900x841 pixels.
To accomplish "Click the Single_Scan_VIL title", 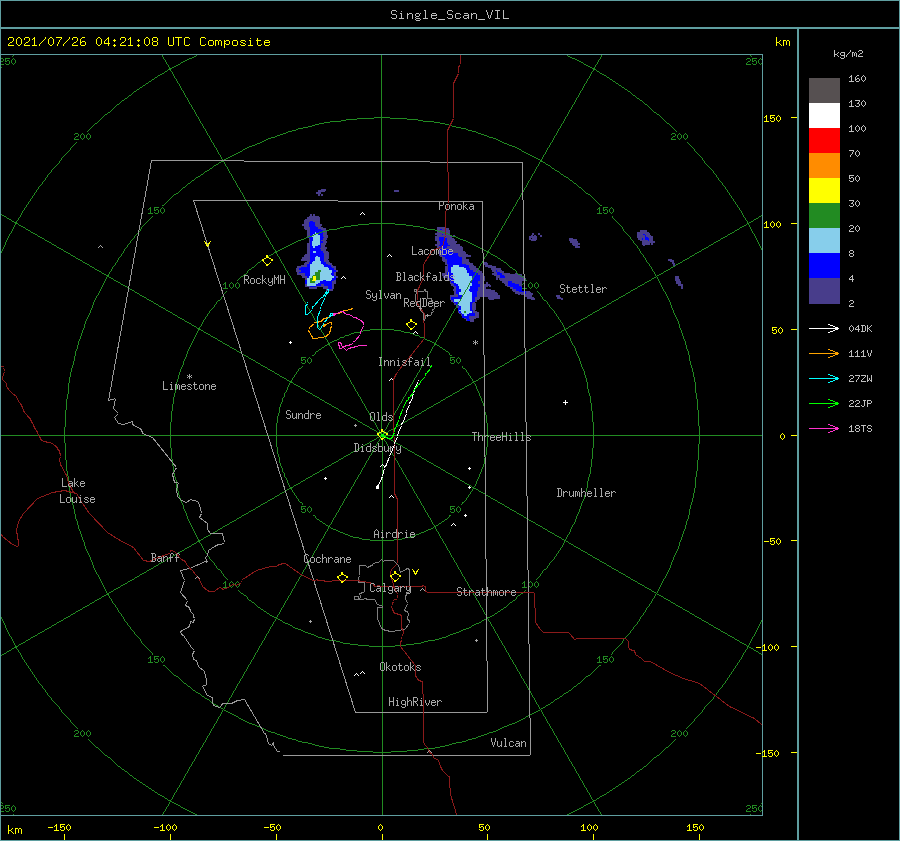I will pos(449,15).
